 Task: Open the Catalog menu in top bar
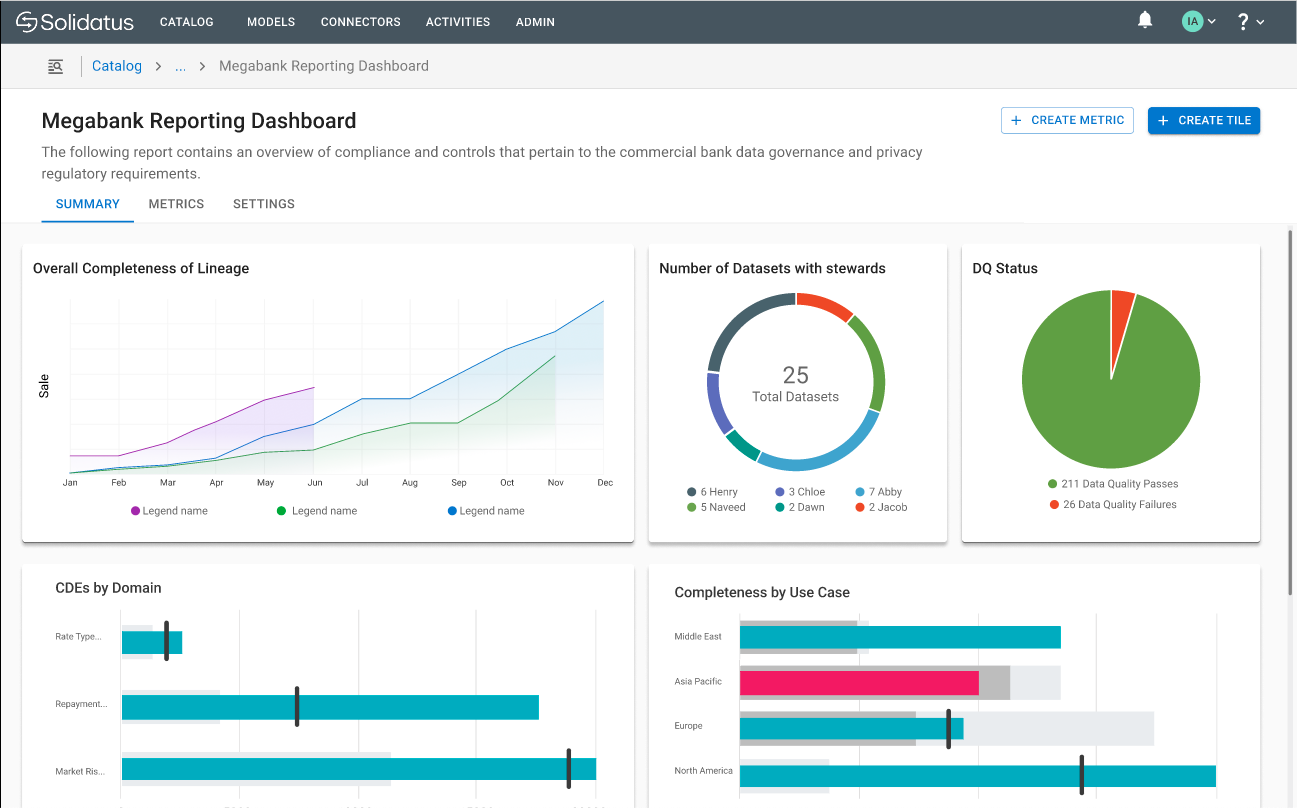(187, 21)
